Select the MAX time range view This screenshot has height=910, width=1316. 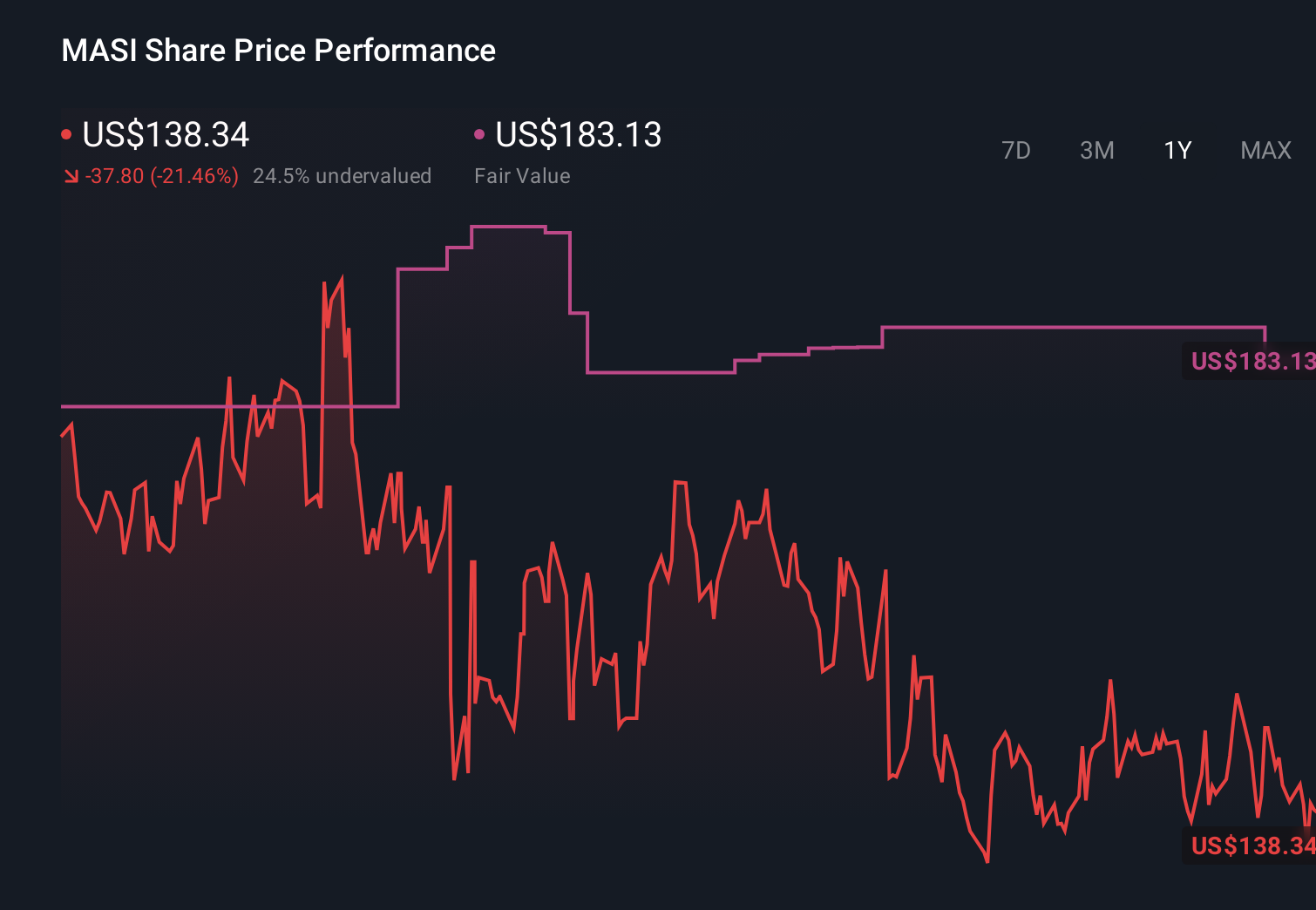pos(1265,150)
